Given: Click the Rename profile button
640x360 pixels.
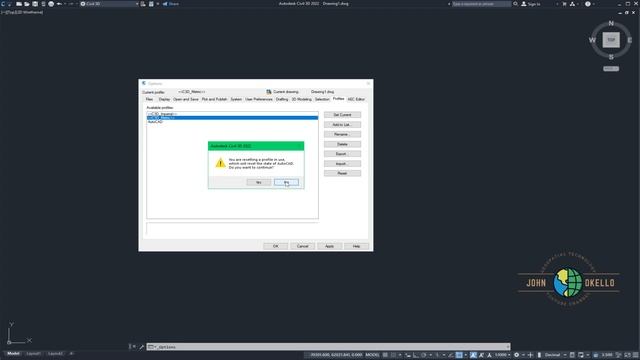Looking at the screenshot, I should pyautogui.click(x=342, y=134).
